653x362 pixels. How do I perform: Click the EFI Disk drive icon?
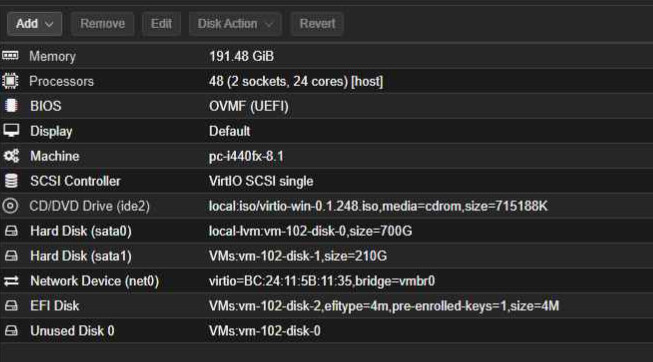tap(11, 306)
